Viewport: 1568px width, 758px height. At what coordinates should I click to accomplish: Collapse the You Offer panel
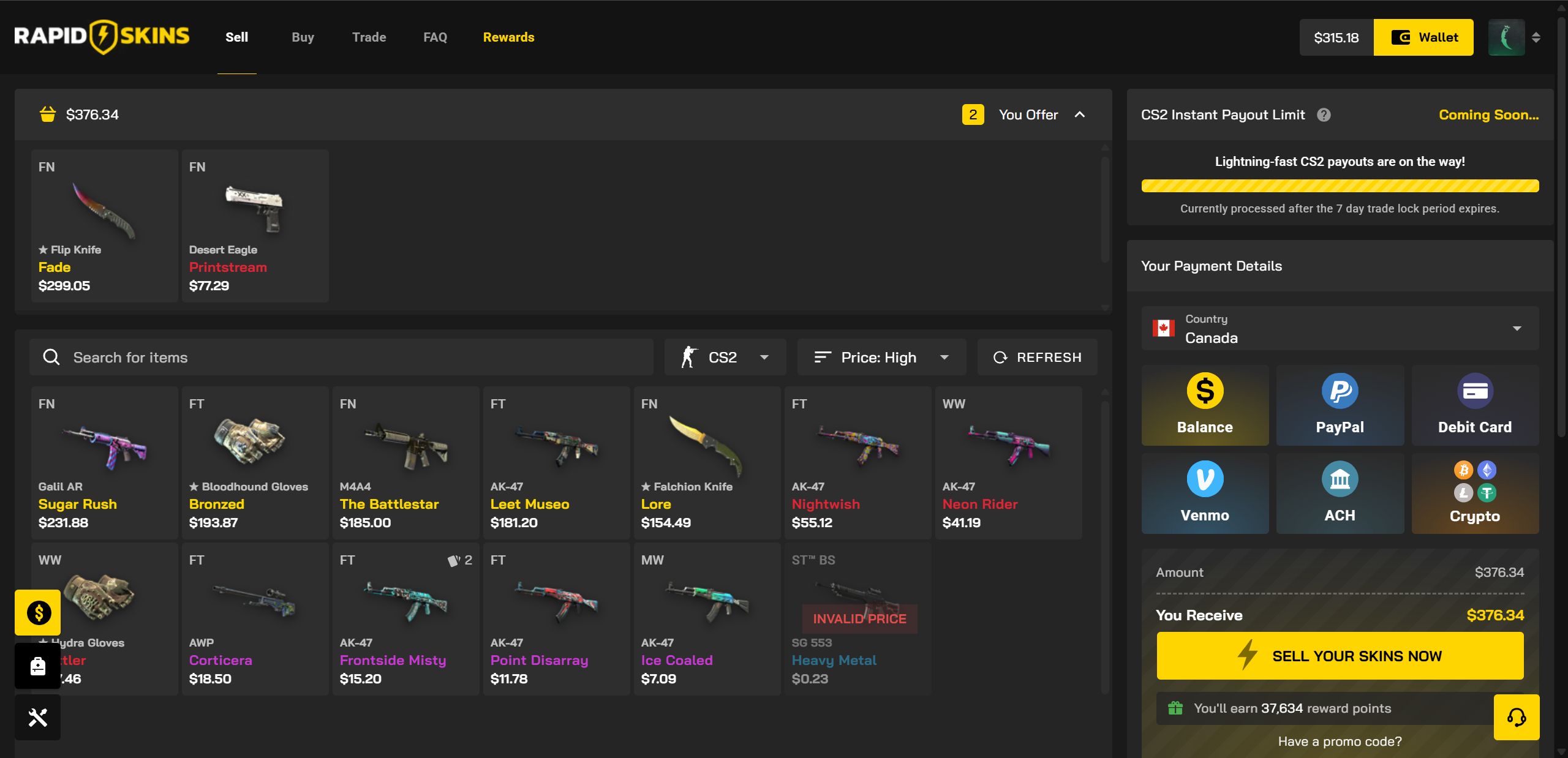click(1080, 114)
